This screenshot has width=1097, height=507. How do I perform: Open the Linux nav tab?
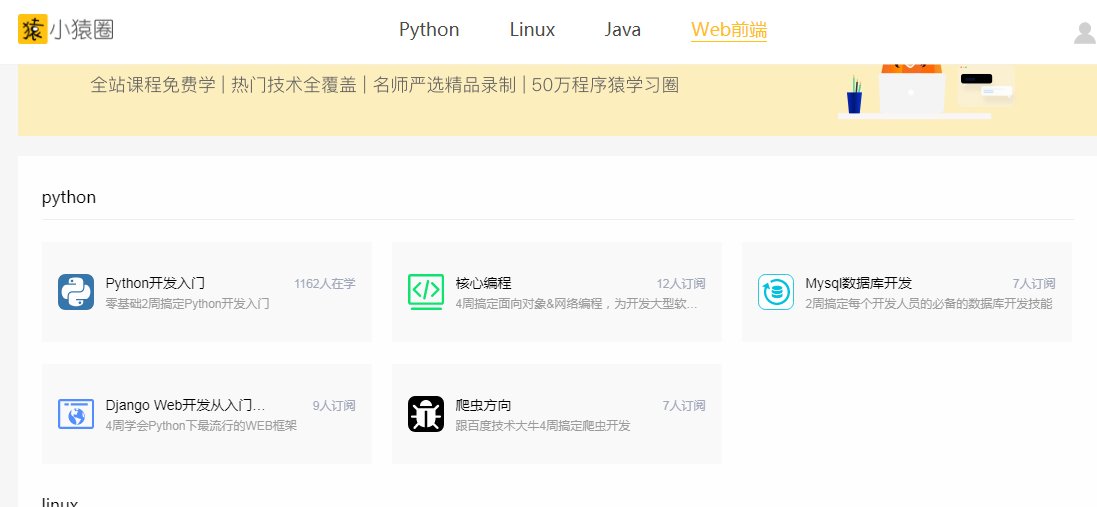click(532, 29)
